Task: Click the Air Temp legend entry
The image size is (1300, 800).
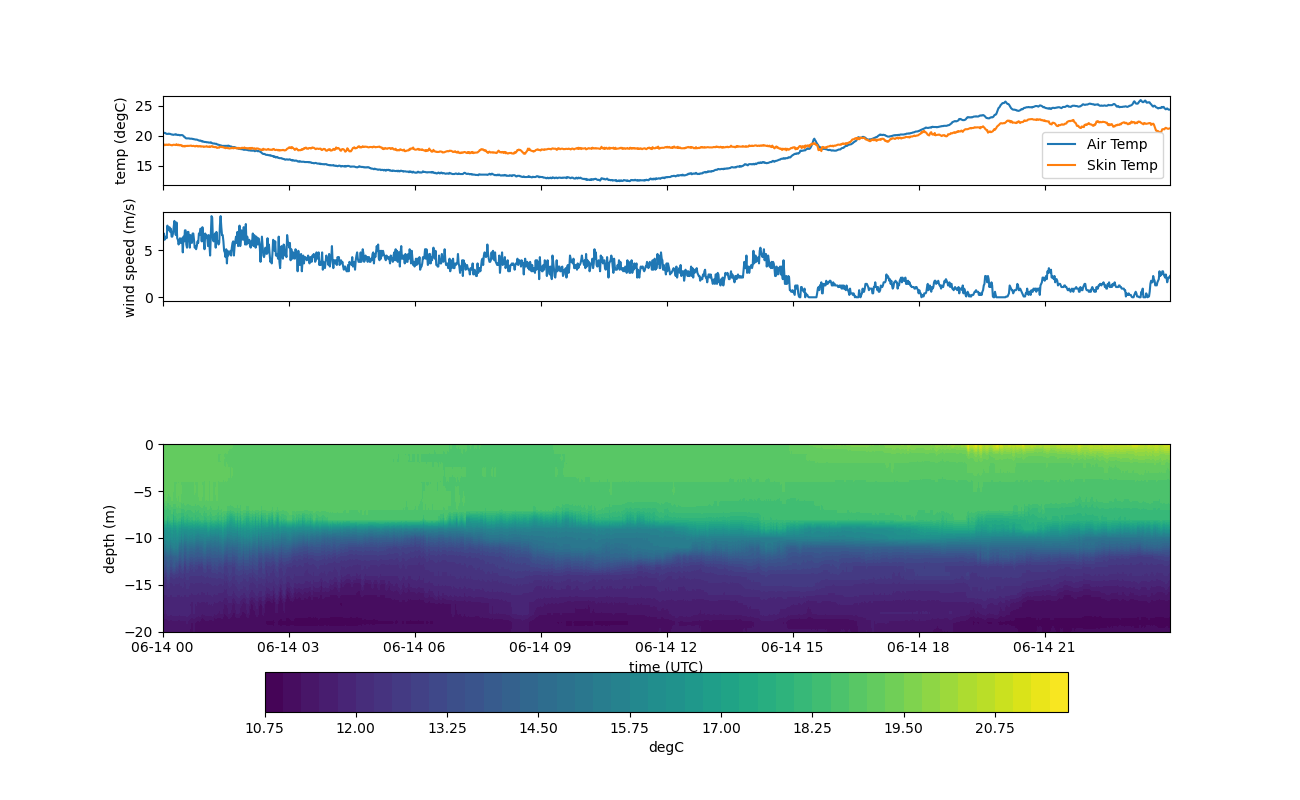Action: tap(1117, 145)
